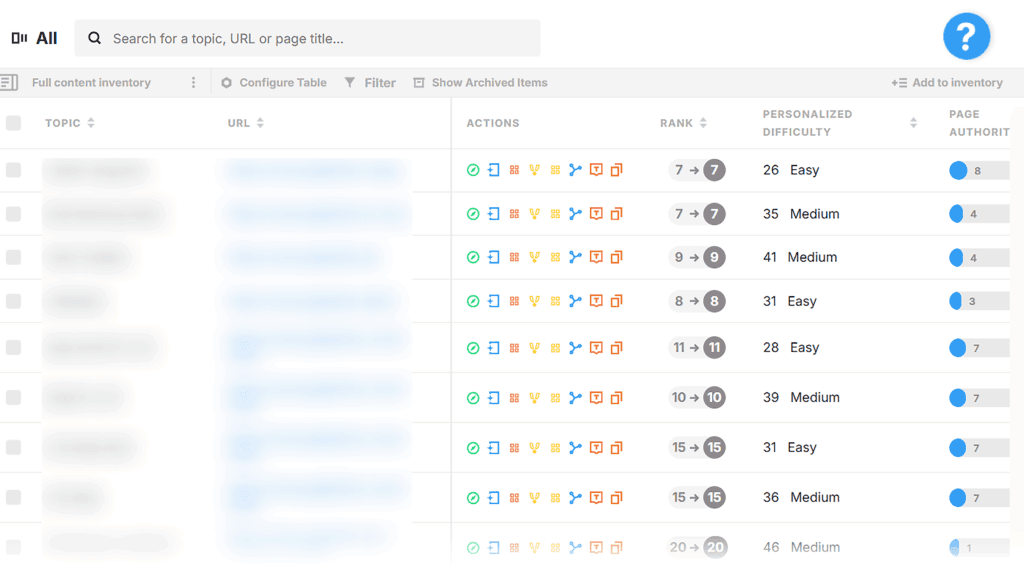Check the box for the 39 Medium row
This screenshot has width=1024, height=566.
[x=13, y=398]
